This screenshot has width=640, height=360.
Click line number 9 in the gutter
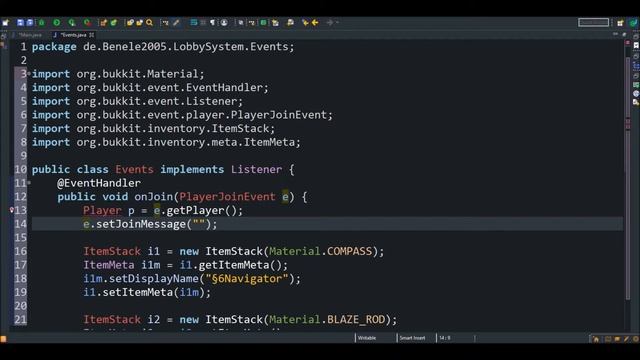pos(23,156)
